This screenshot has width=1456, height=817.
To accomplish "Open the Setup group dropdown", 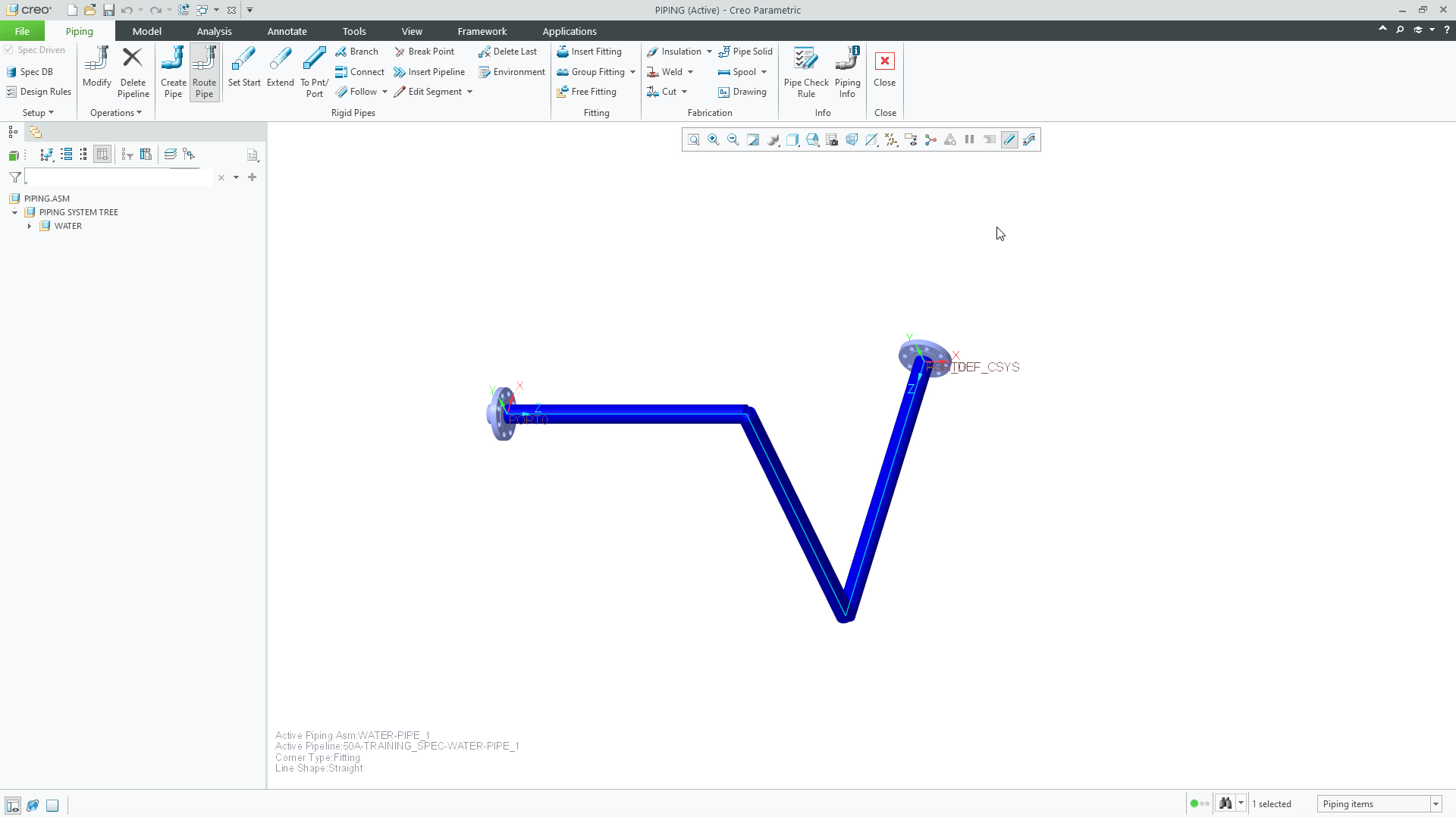I will pyautogui.click(x=38, y=113).
